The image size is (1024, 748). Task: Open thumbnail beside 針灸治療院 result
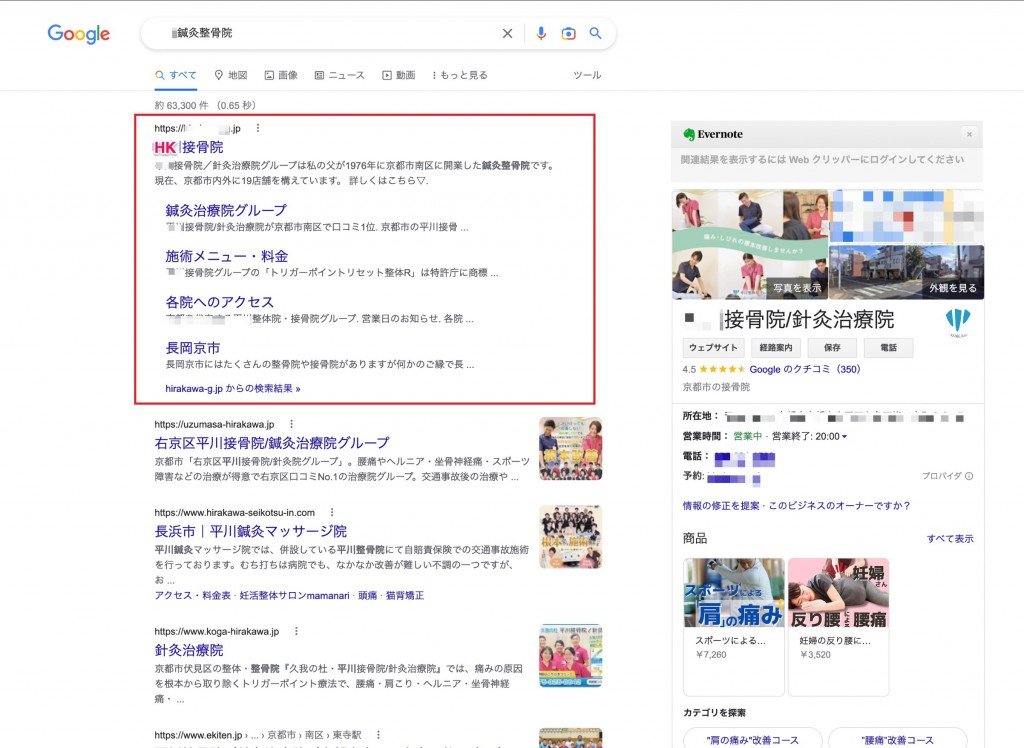571,656
